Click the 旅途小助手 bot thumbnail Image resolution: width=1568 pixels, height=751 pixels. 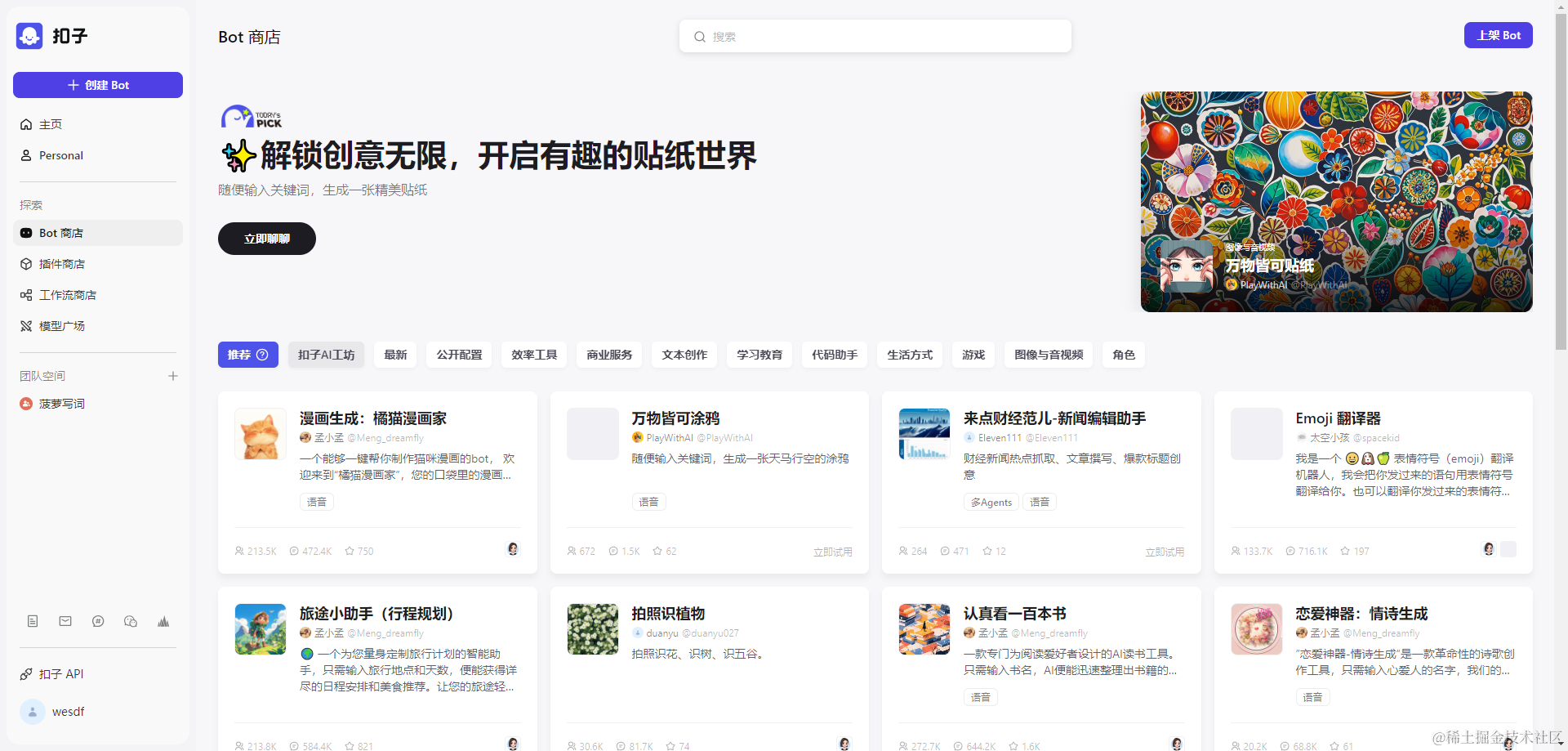click(x=261, y=629)
